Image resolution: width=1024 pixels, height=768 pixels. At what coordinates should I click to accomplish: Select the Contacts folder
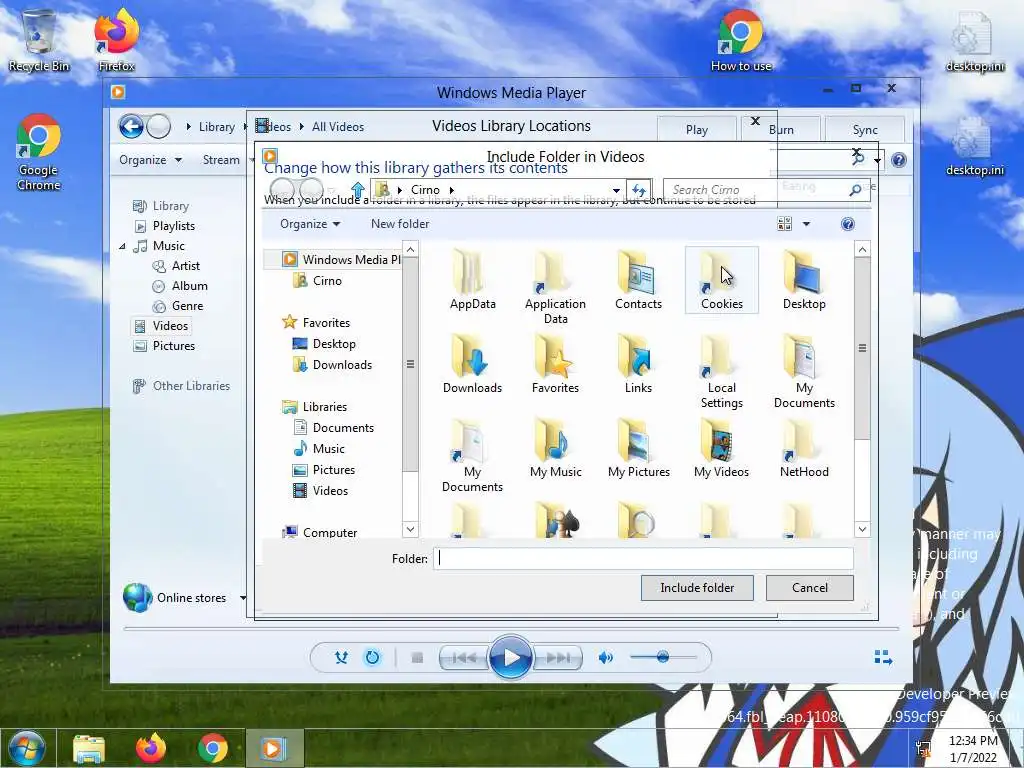[638, 281]
